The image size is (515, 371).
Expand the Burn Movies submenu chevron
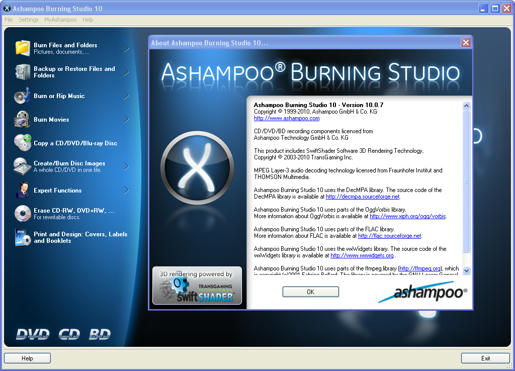126,119
